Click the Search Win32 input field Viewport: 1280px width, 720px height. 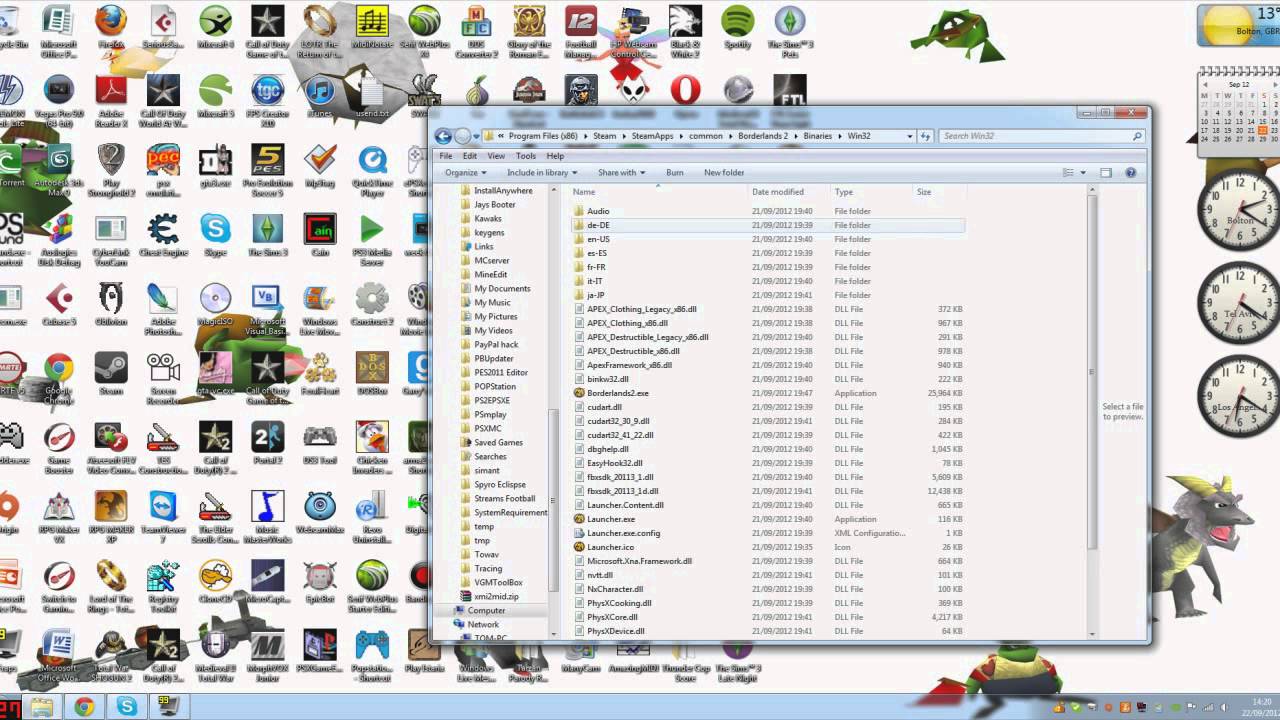(x=1042, y=136)
